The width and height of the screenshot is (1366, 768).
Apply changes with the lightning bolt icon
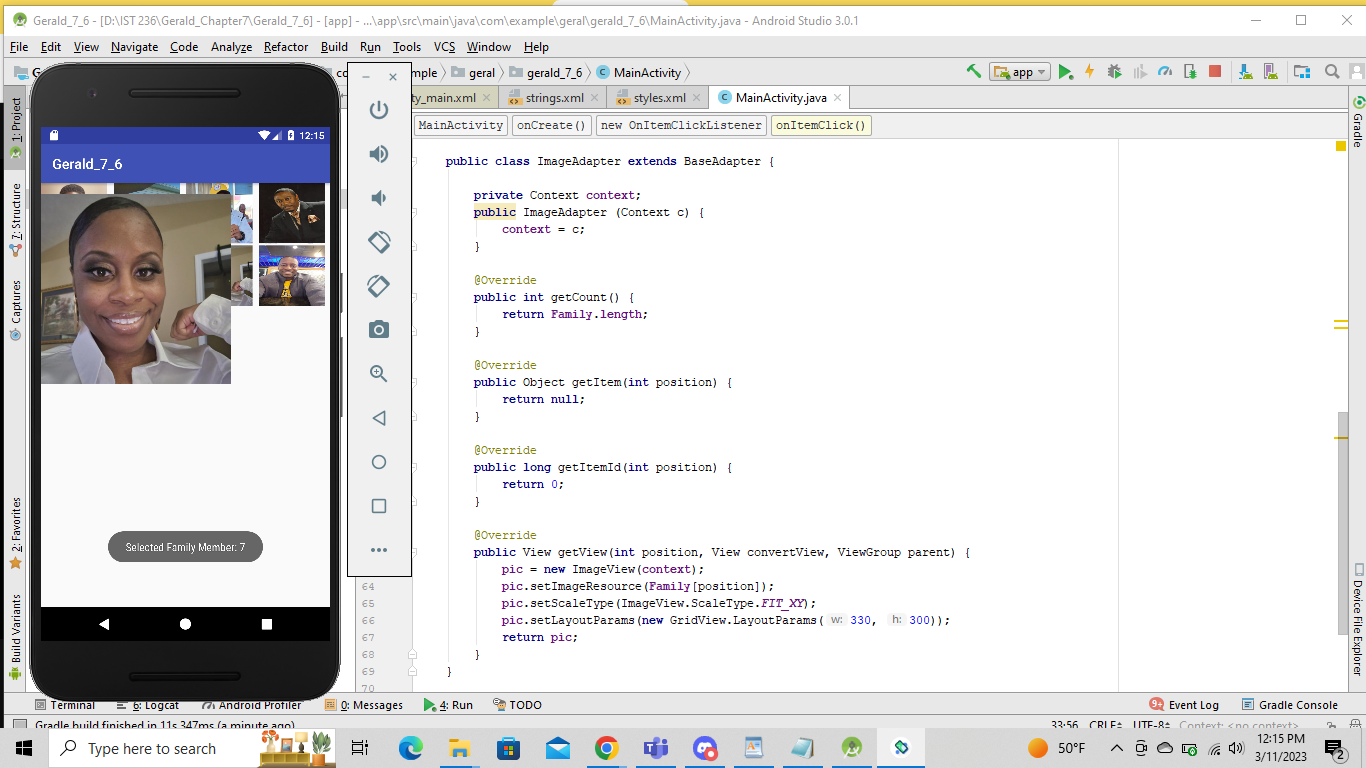pyautogui.click(x=1089, y=72)
